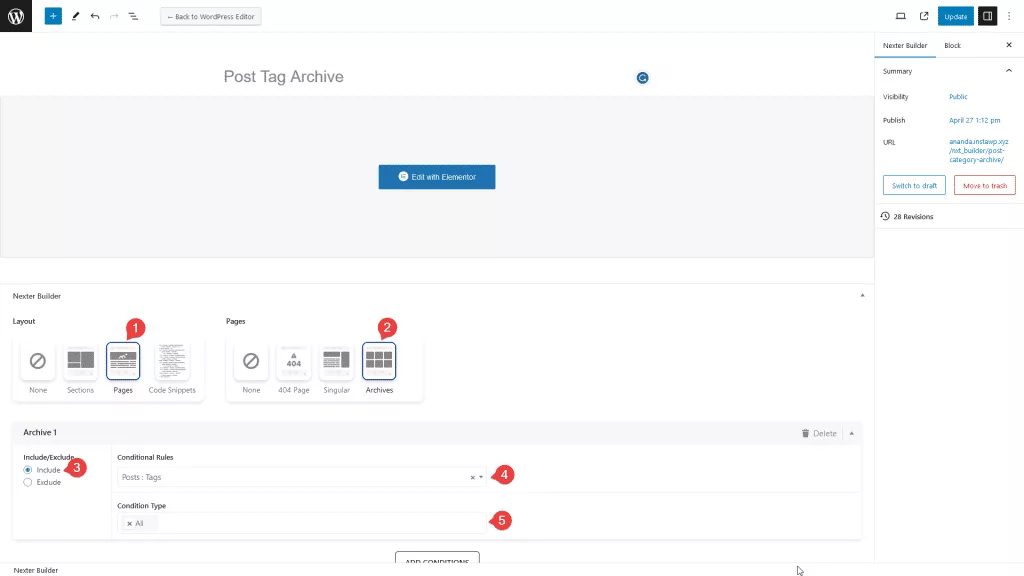Click the WordPress logo icon
This screenshot has width=1024, height=576.
(x=16, y=16)
